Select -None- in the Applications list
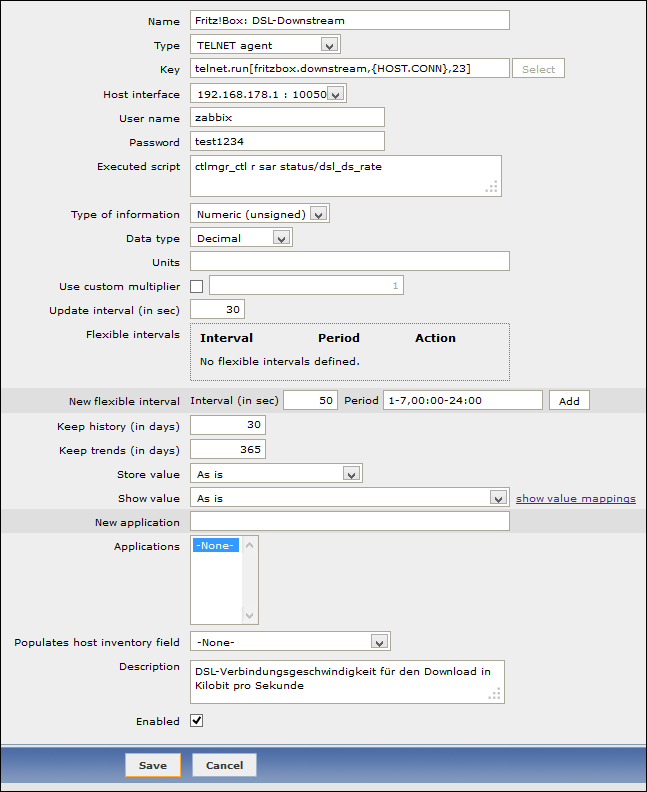647x792 pixels. (x=216, y=546)
